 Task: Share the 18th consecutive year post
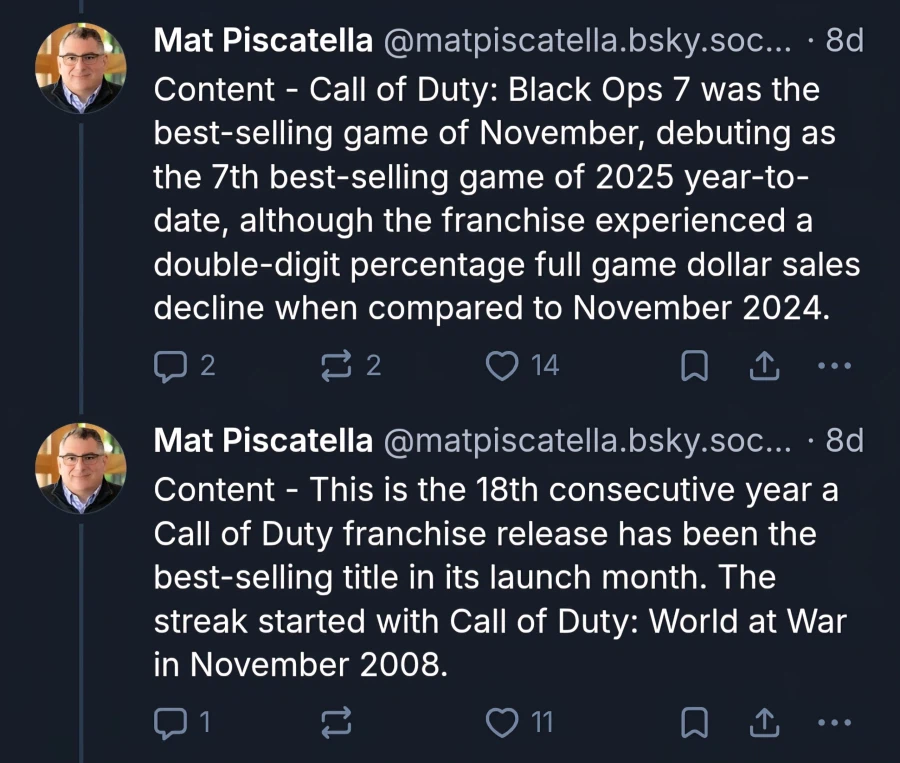763,721
